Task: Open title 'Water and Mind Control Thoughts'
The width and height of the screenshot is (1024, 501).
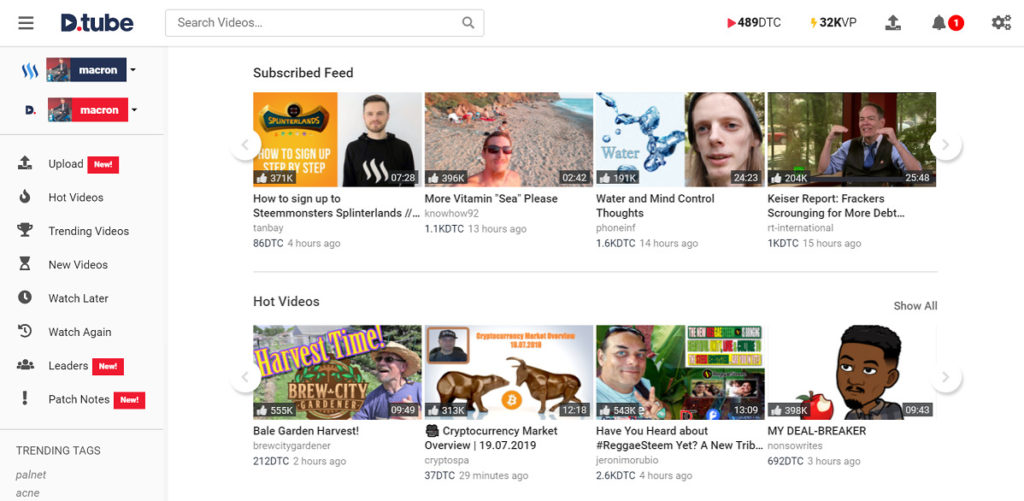Action: point(655,206)
